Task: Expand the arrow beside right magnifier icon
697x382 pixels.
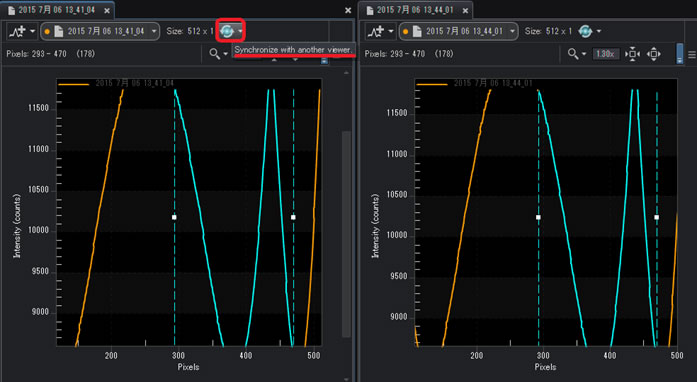Action: pyautogui.click(x=584, y=54)
